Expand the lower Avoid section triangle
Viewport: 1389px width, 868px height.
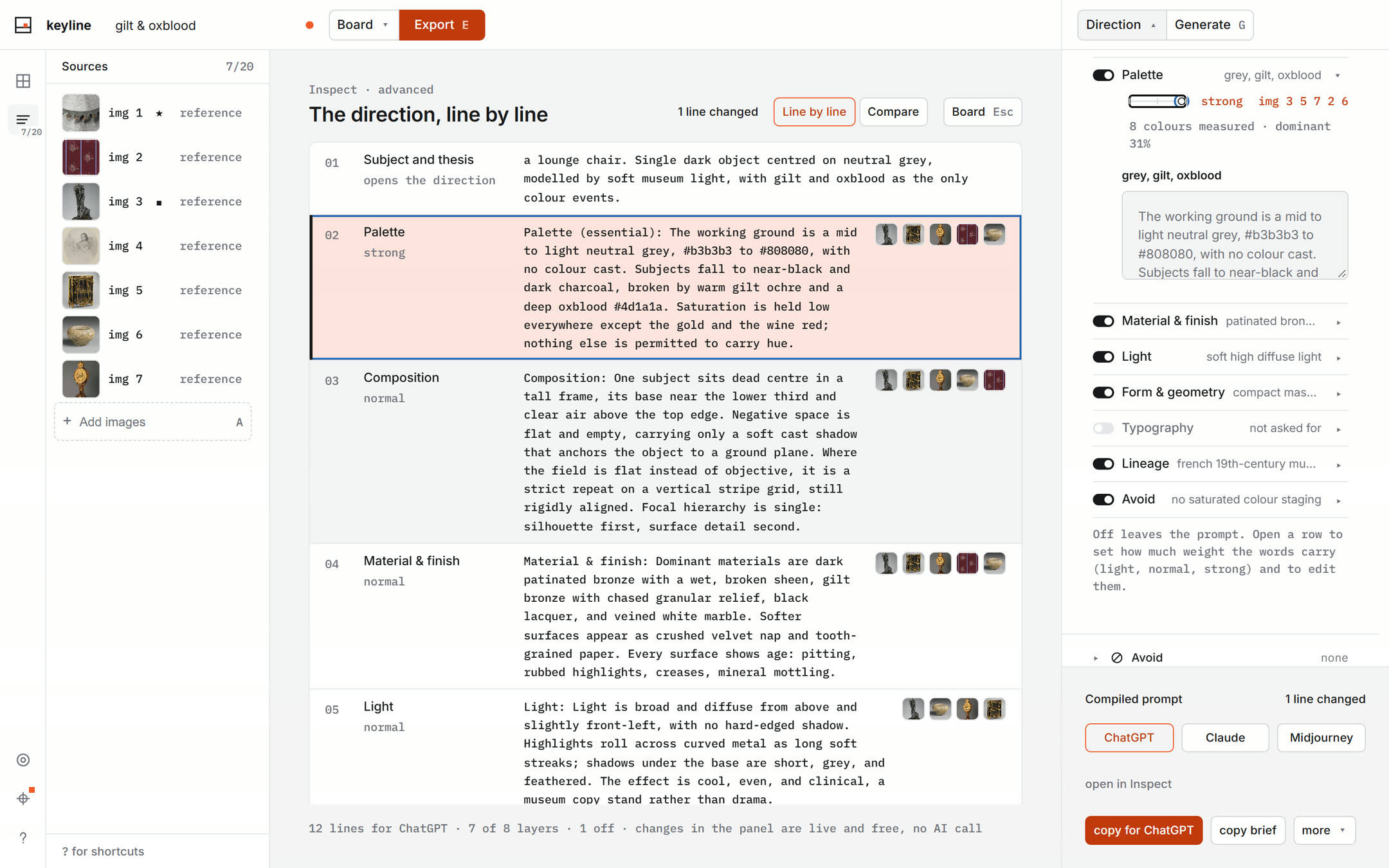[1096, 658]
